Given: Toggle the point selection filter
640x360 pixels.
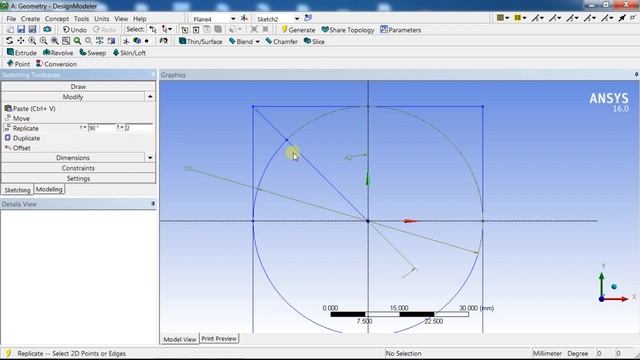Looking at the screenshot, I should 184,29.
